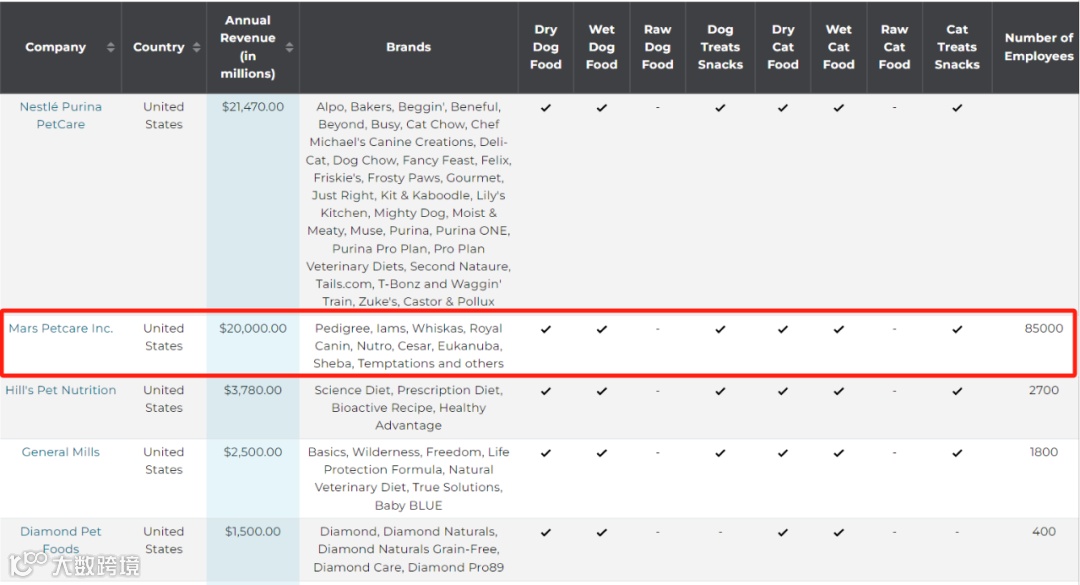
Task: Select the $3,780.00 revenue cell
Action: pyautogui.click(x=253, y=390)
